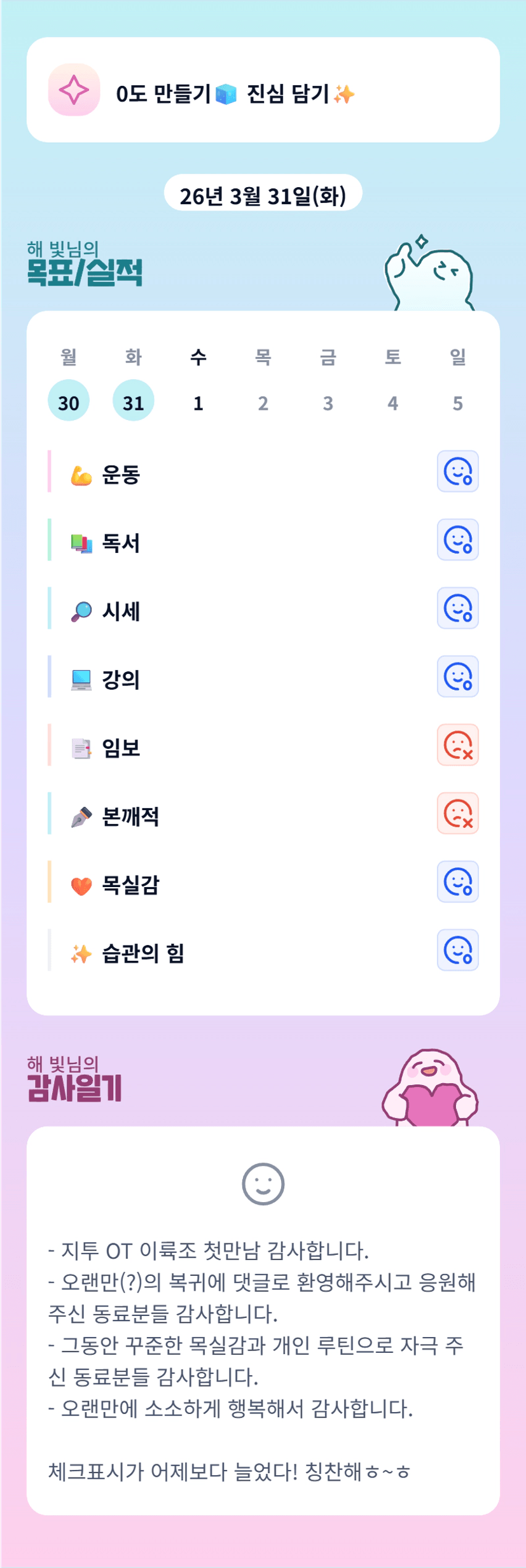This screenshot has height=1568, width=526.
Task: Click the gratitude diary text entry
Action: [x=262, y=1361]
